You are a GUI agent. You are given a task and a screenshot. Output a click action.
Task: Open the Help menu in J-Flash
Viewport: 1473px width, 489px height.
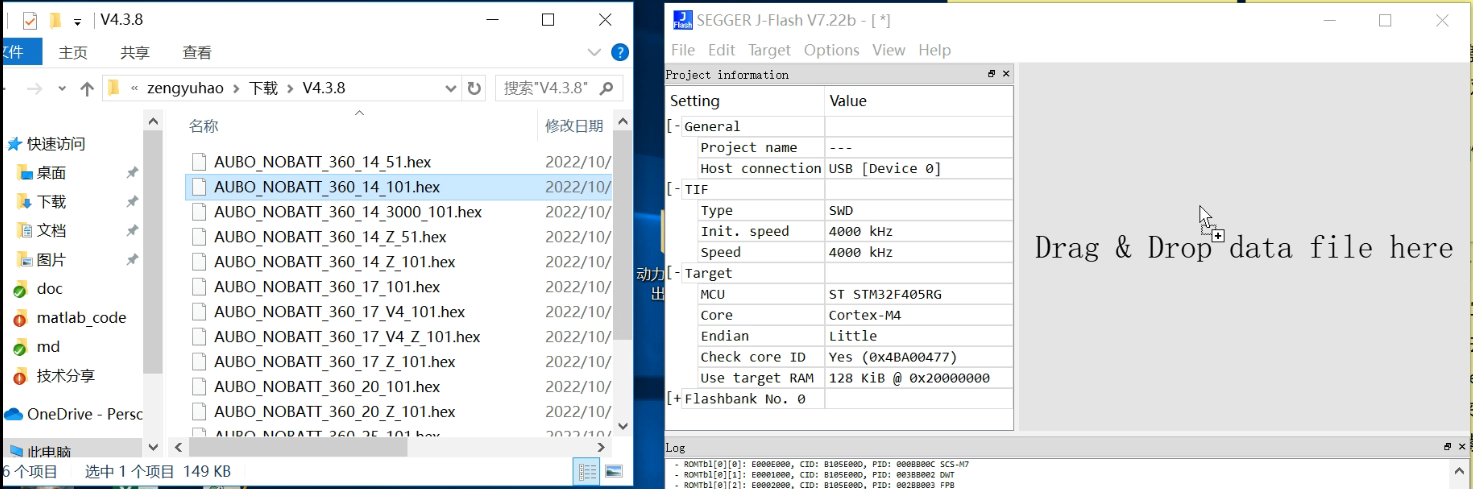pyautogui.click(x=934, y=50)
